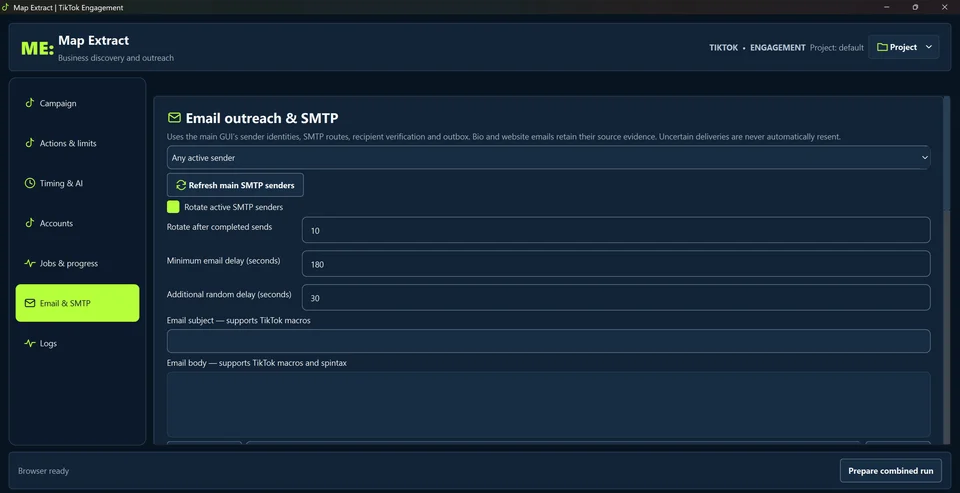Click the TikTok icon beside Actions & limits
The width and height of the screenshot is (960, 493).
29,143
